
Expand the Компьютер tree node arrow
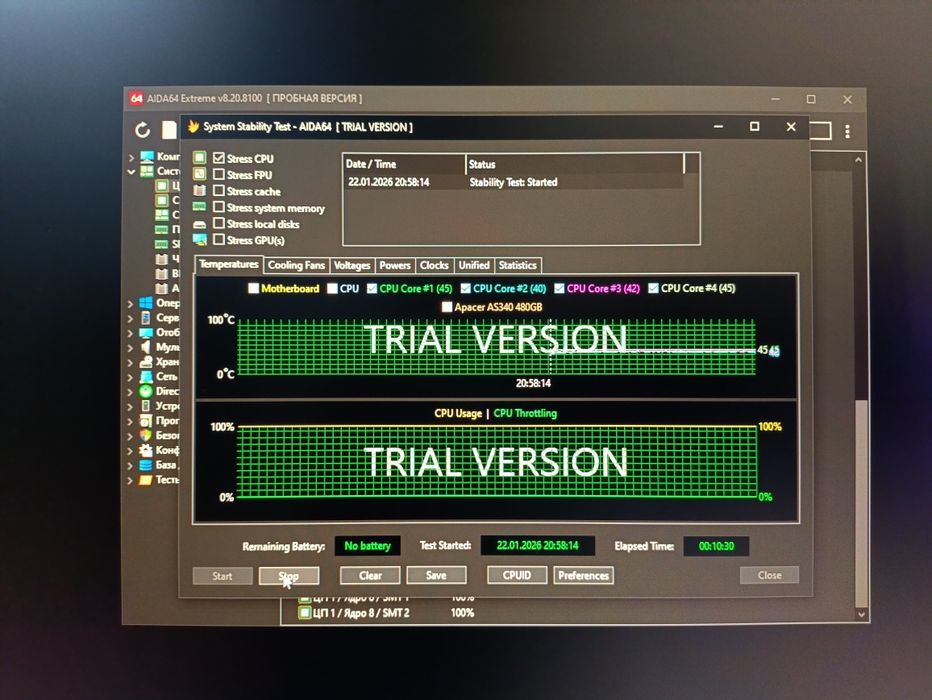(131, 157)
